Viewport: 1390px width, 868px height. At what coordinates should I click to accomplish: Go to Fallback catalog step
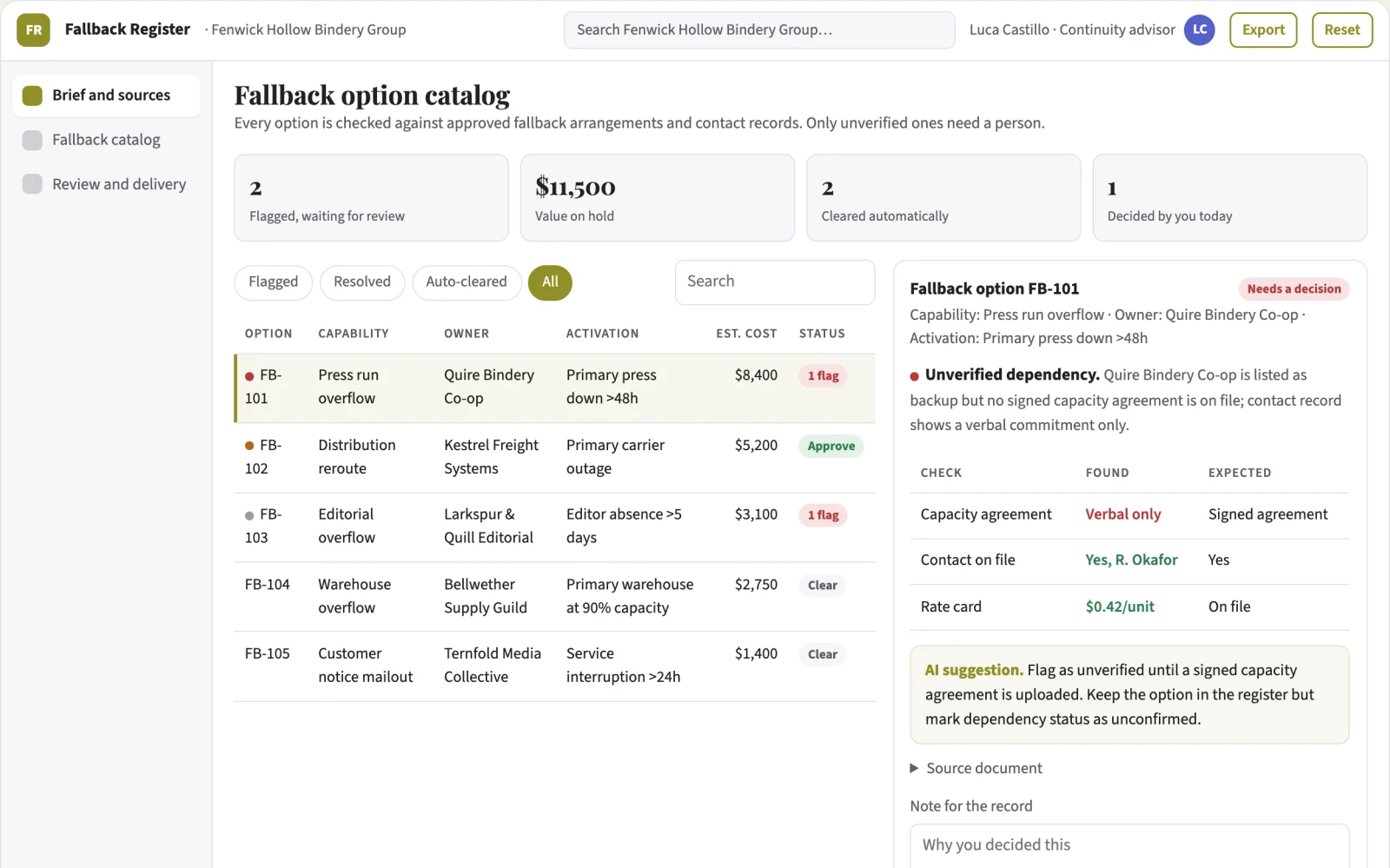click(x=106, y=140)
